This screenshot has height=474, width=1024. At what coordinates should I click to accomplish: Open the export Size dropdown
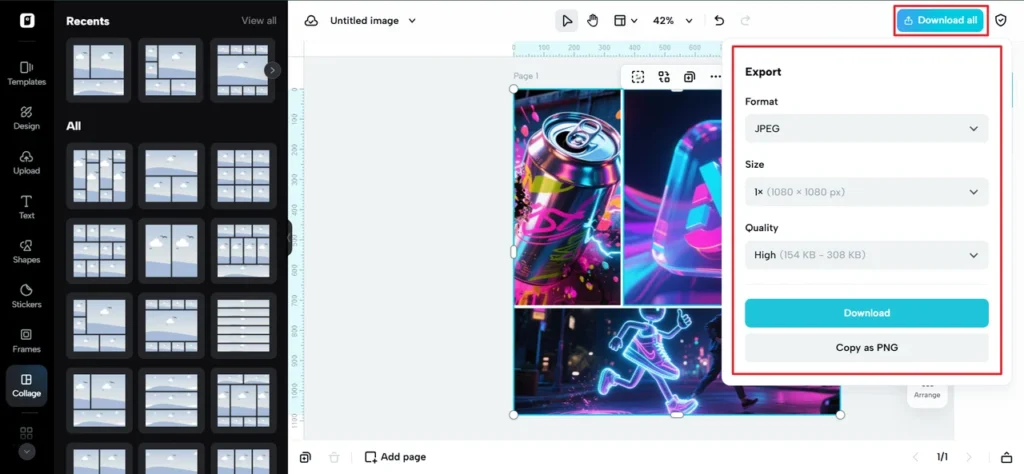[x=867, y=192]
